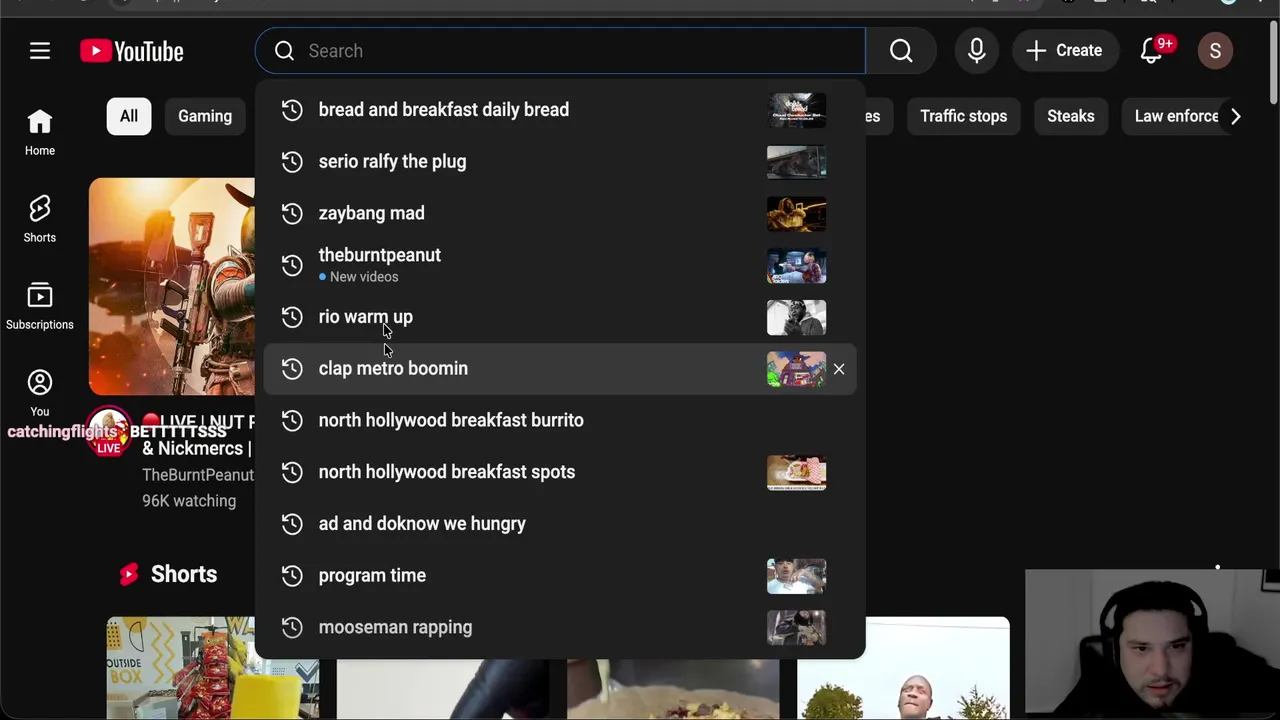Open TheBurntPeanut channel link under video
Image resolution: width=1280 pixels, height=720 pixels.
click(198, 475)
